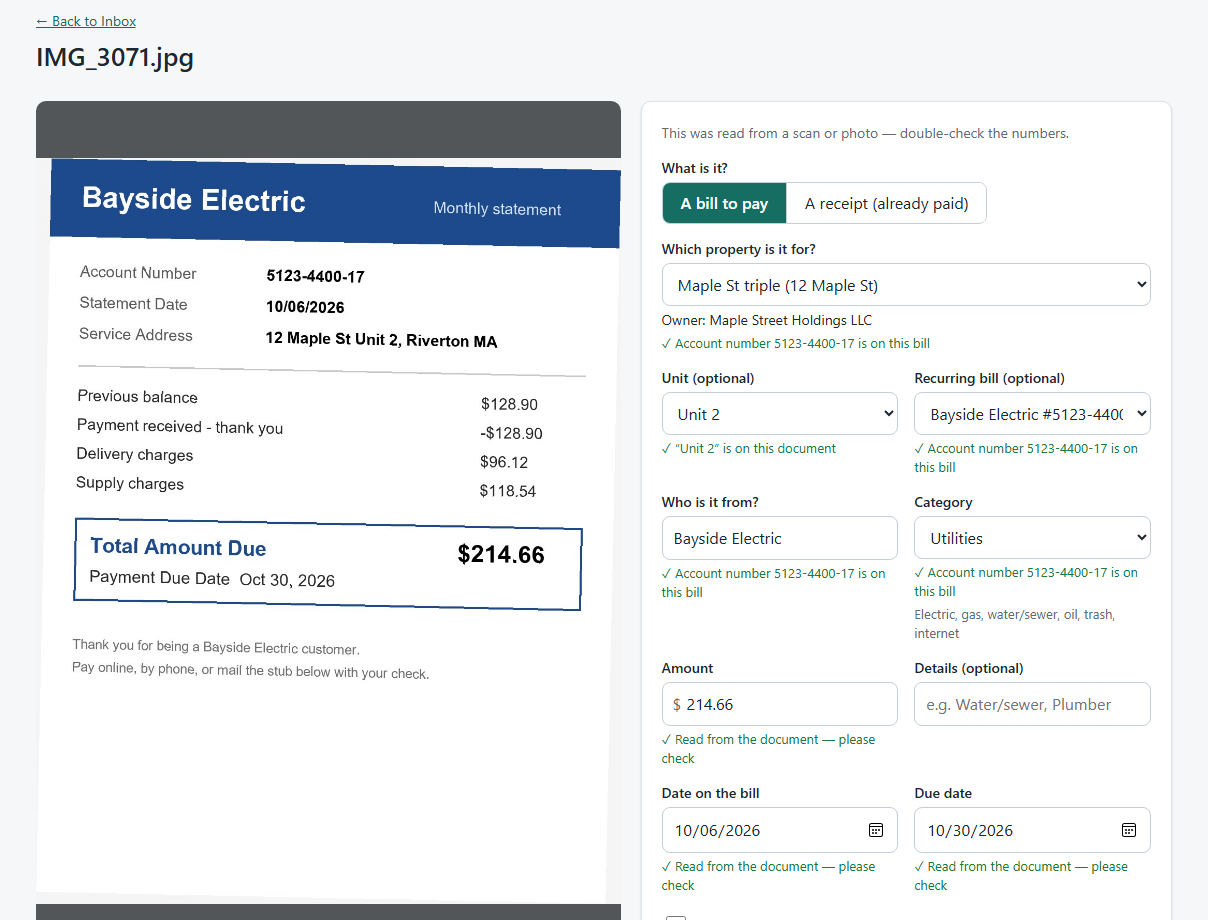The height and width of the screenshot is (920, 1208).
Task: Click the Due date field 10/30/2026
Action: point(1032,830)
